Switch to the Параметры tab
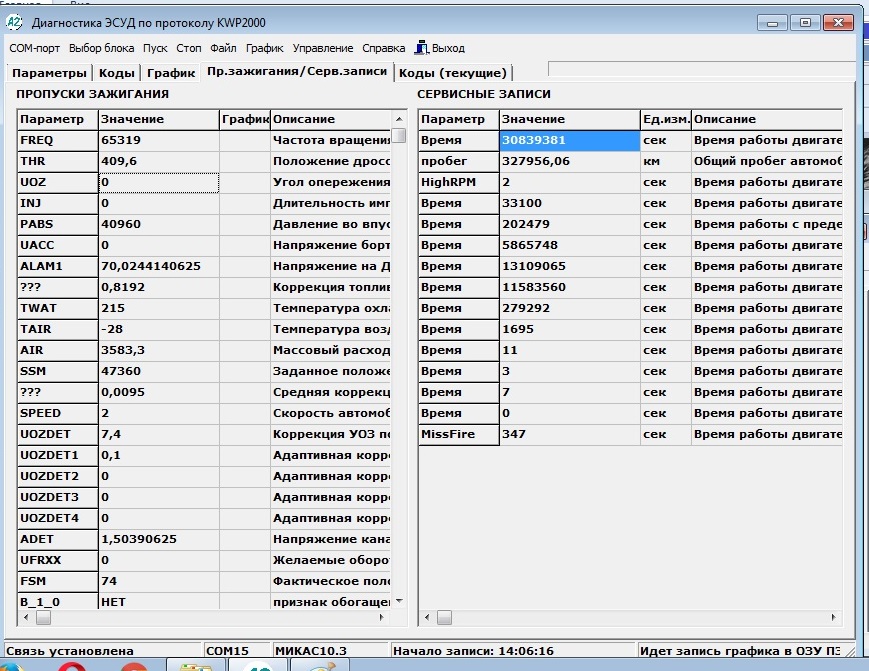869x671 pixels. (x=50, y=73)
